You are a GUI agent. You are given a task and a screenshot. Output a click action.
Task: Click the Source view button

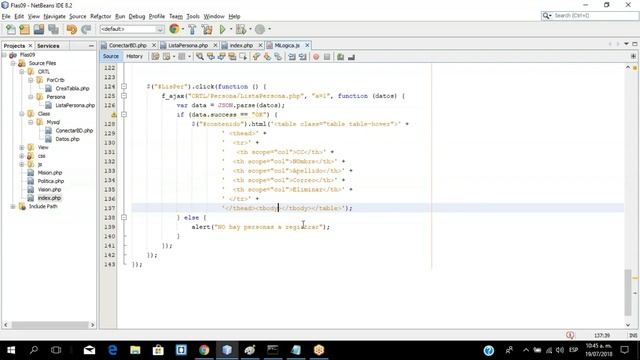coord(111,56)
